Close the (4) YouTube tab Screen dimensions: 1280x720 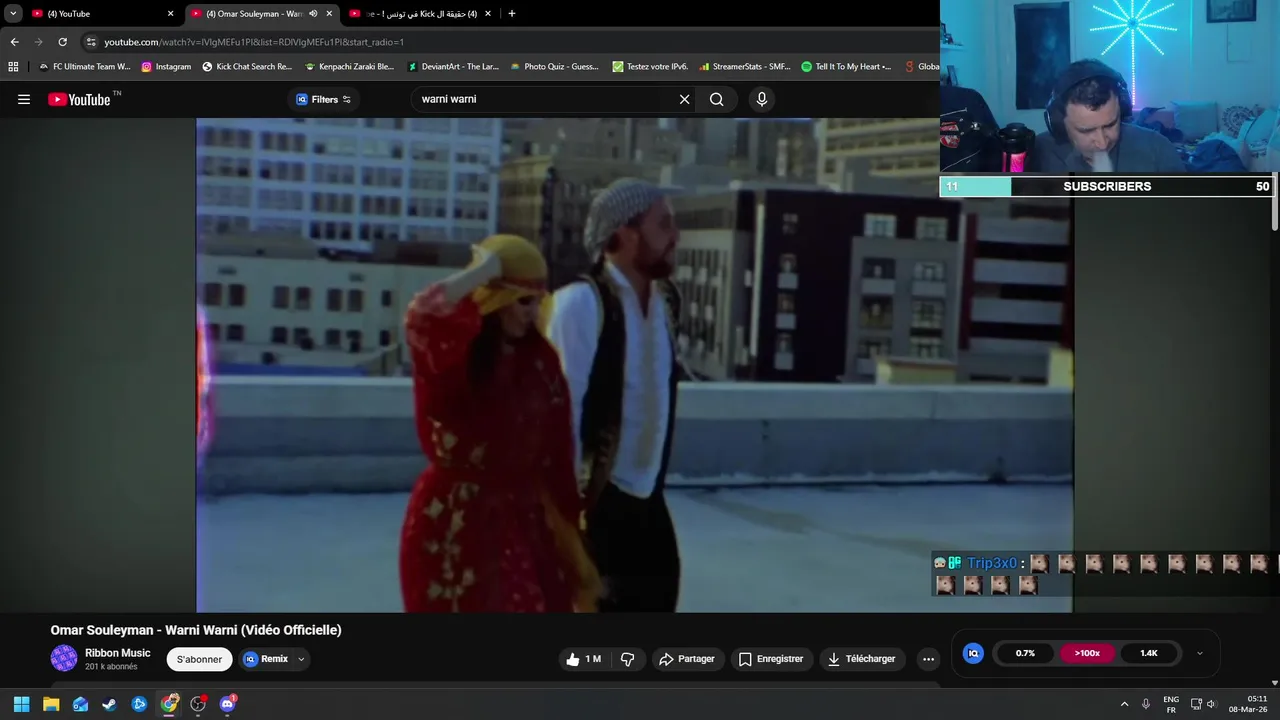coord(170,14)
